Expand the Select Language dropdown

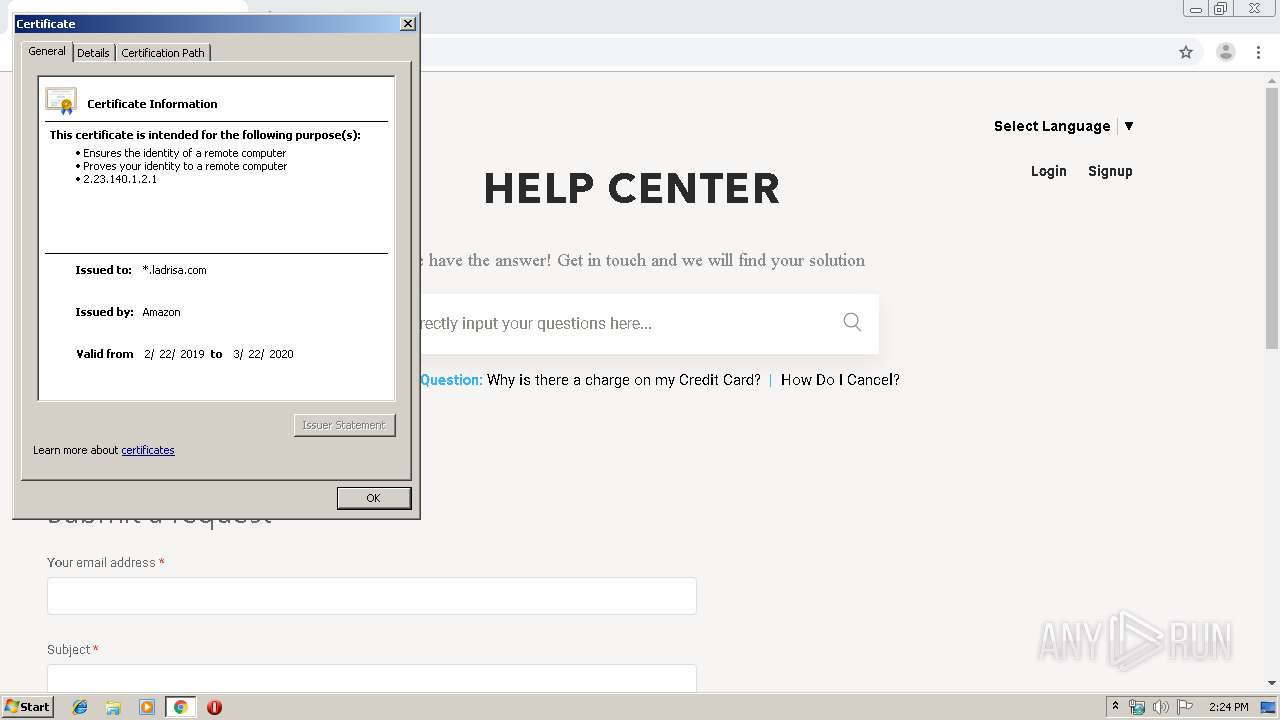(x=1063, y=126)
